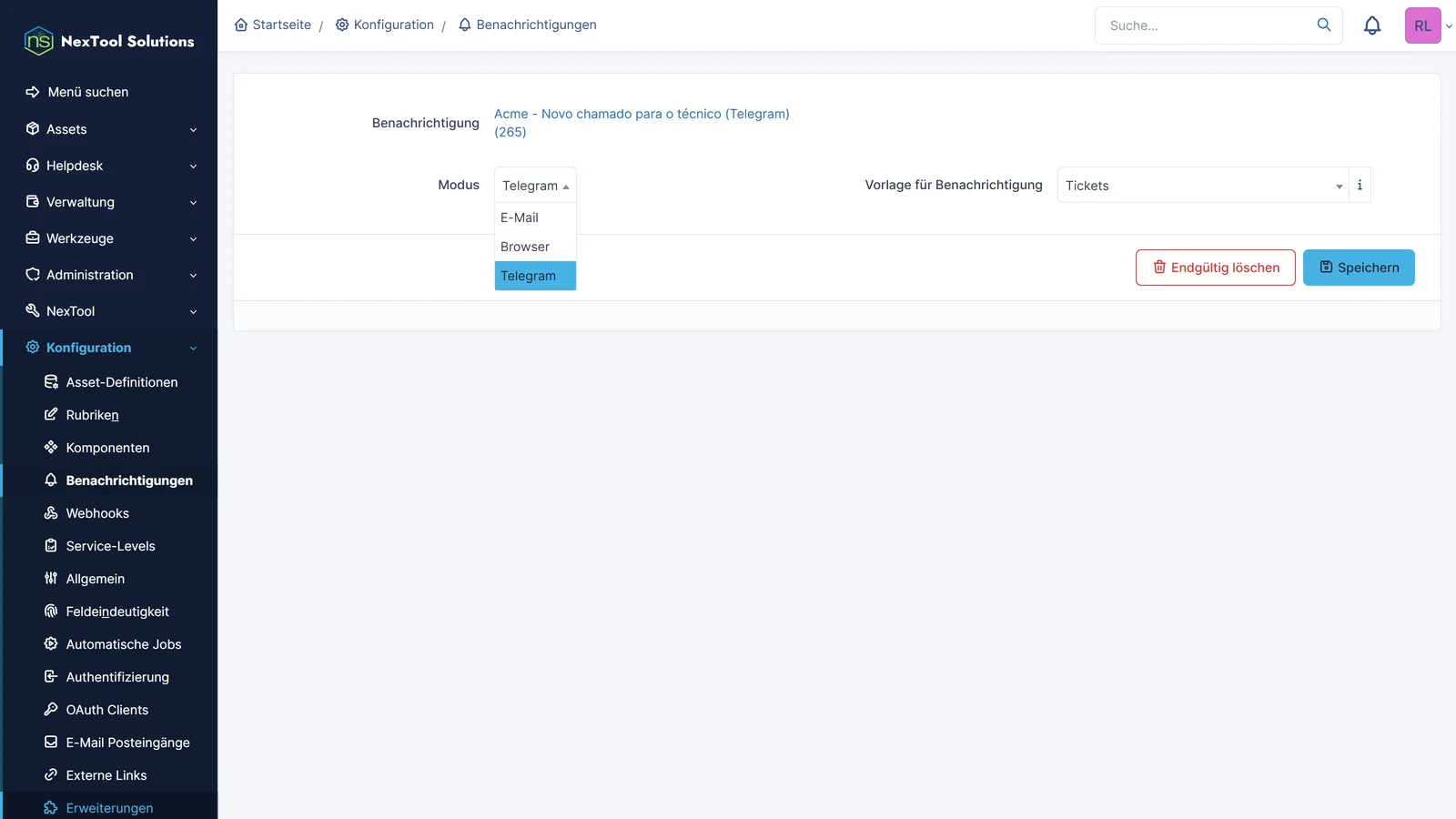Click the Komponenten icon in sidebar
The image size is (1456, 819).
click(x=51, y=448)
